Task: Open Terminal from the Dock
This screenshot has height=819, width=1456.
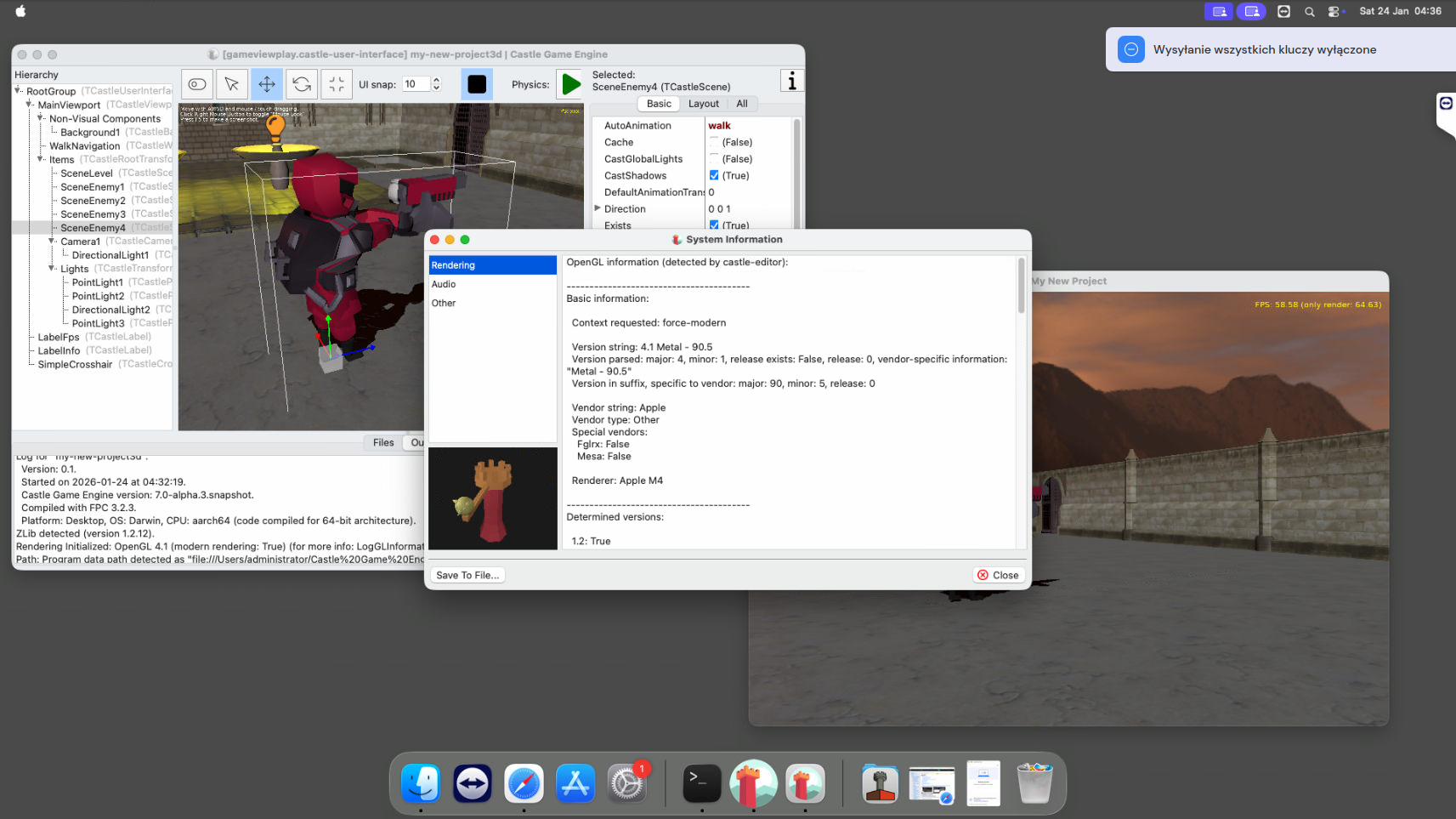Action: (702, 782)
